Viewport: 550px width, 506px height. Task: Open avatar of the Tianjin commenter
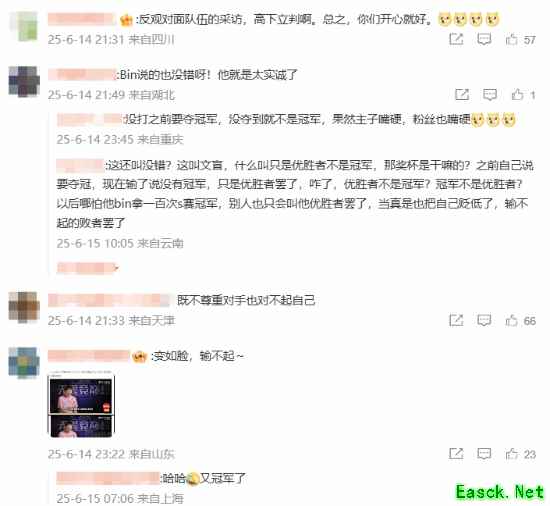click(24, 307)
